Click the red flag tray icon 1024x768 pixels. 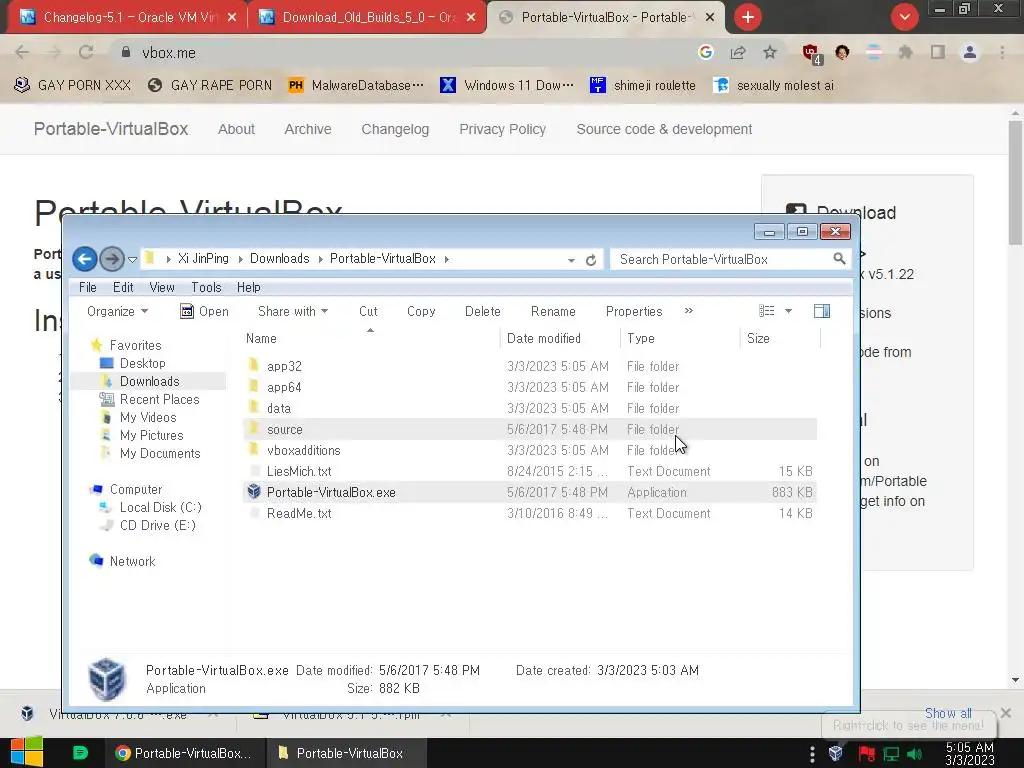(867, 754)
